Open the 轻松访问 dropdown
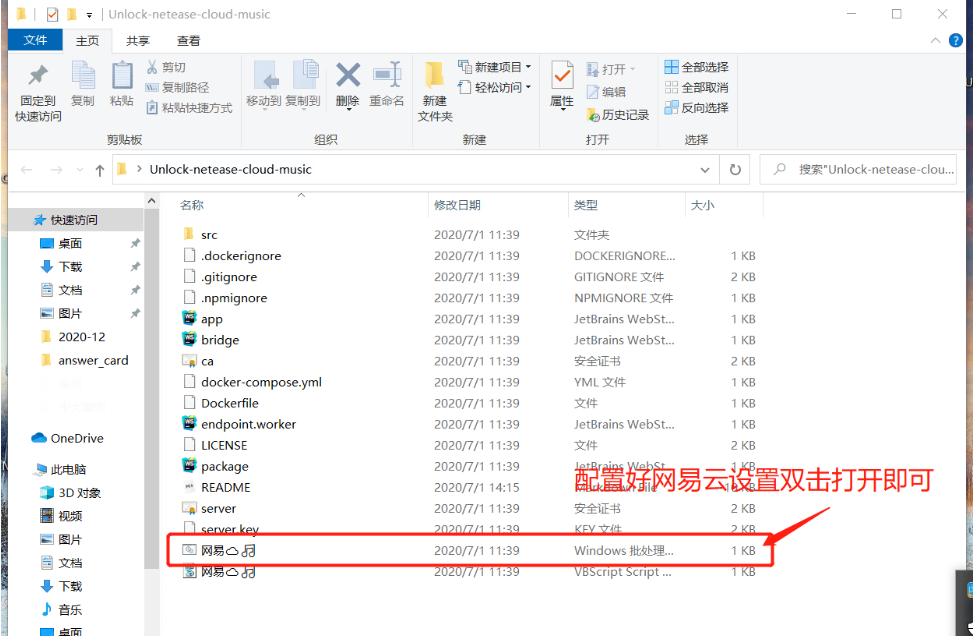 tap(495, 87)
